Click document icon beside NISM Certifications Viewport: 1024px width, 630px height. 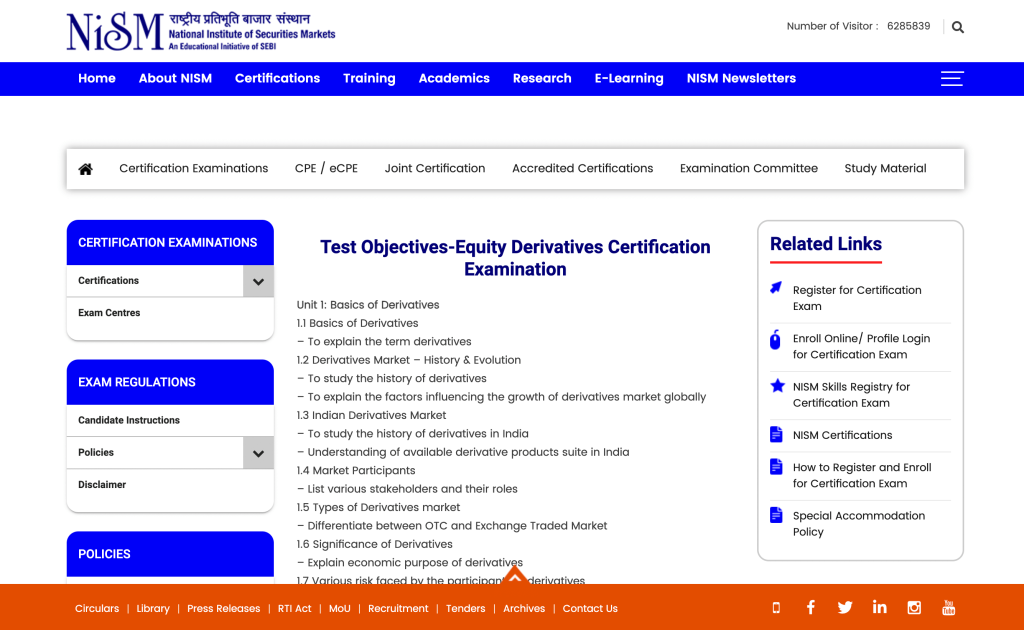(x=776, y=434)
